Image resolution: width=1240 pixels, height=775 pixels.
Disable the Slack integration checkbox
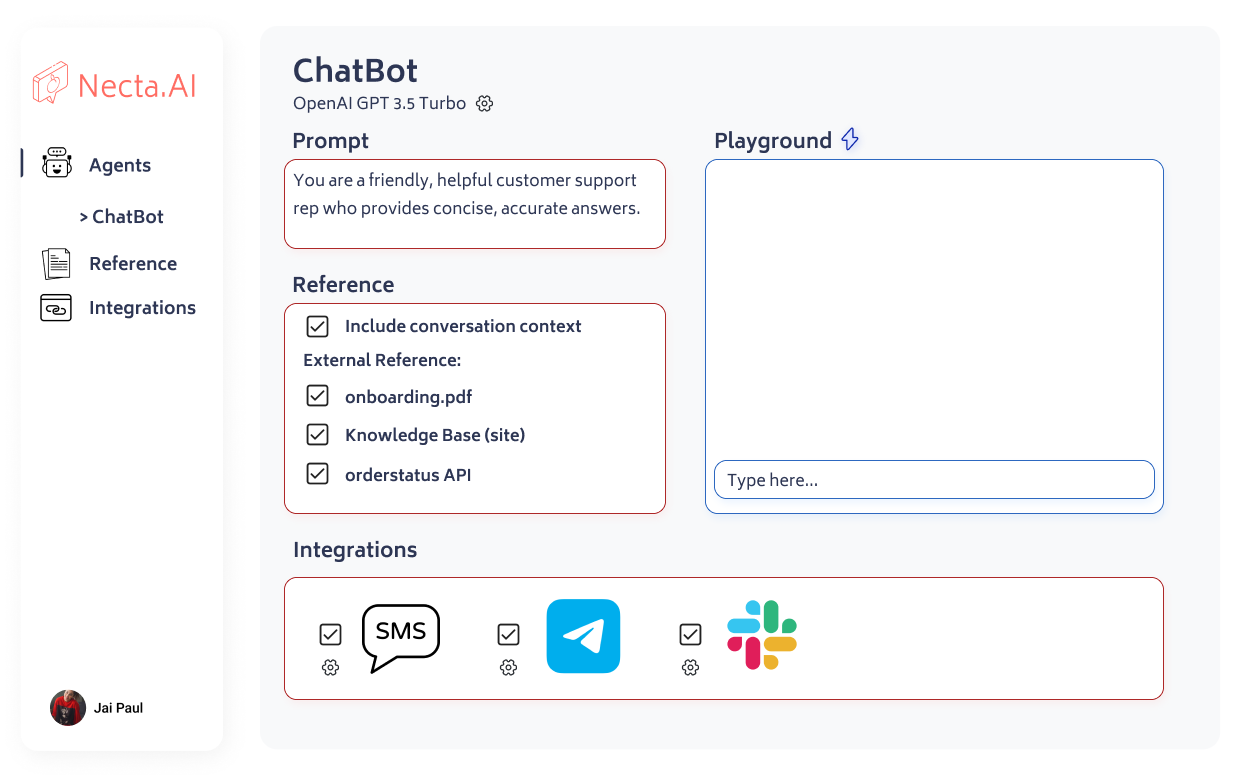pos(690,635)
